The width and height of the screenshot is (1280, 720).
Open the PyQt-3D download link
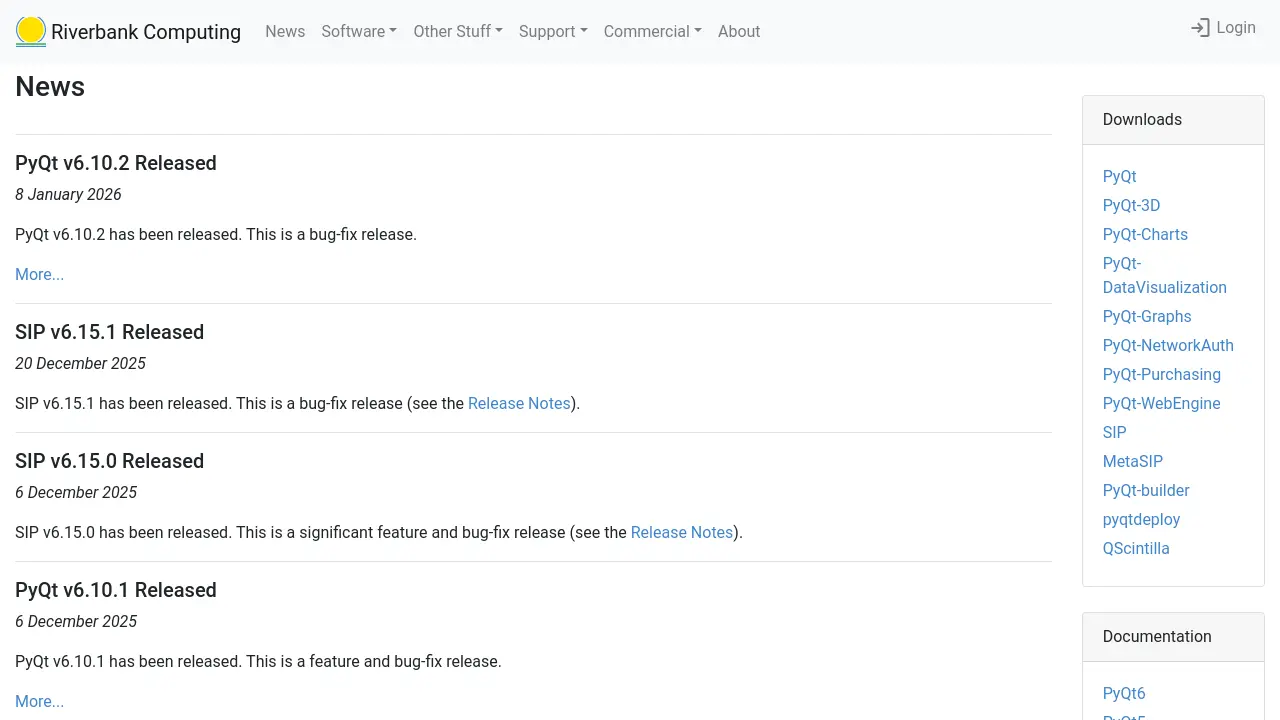(1131, 205)
